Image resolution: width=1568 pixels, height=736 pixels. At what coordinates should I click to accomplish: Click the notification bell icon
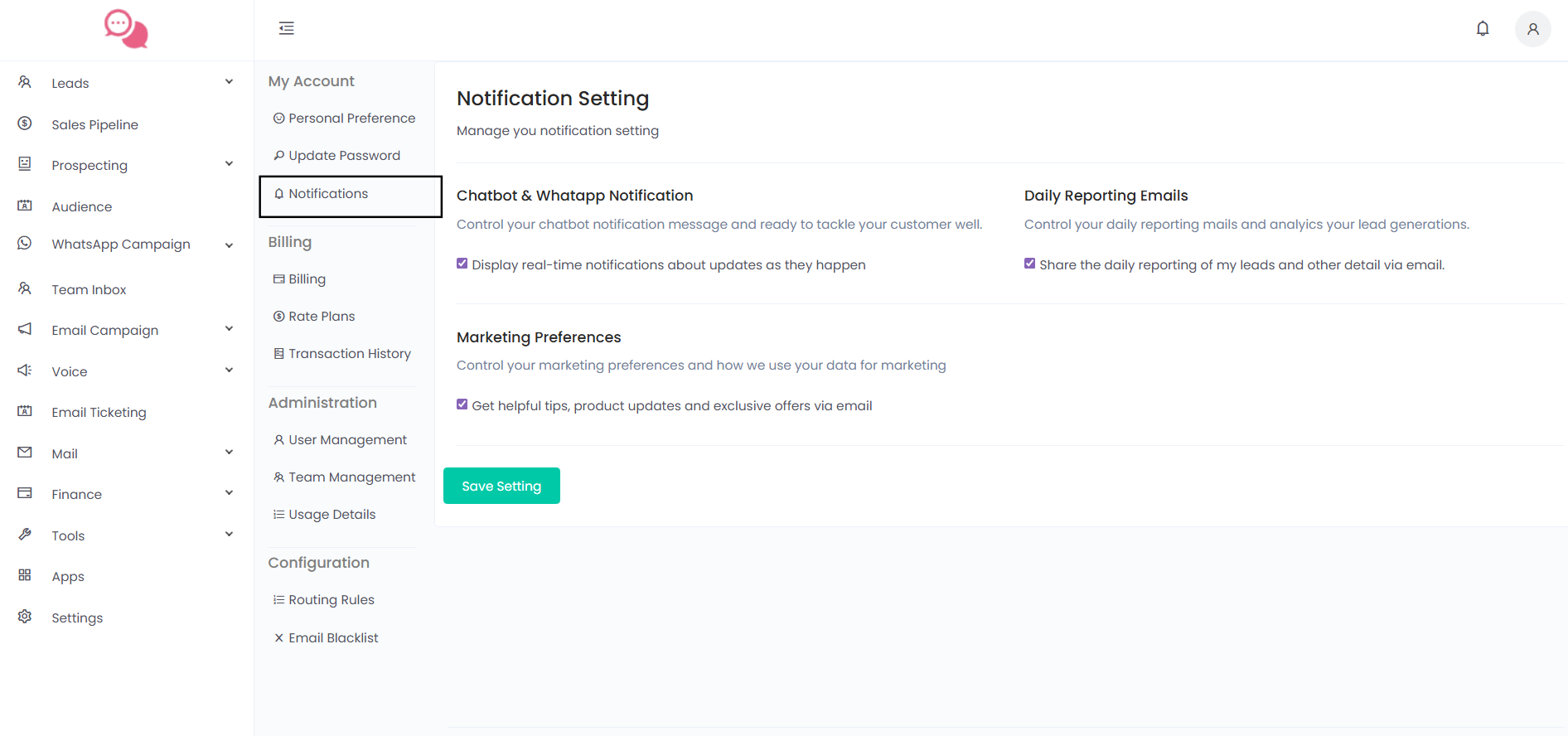1482,29
